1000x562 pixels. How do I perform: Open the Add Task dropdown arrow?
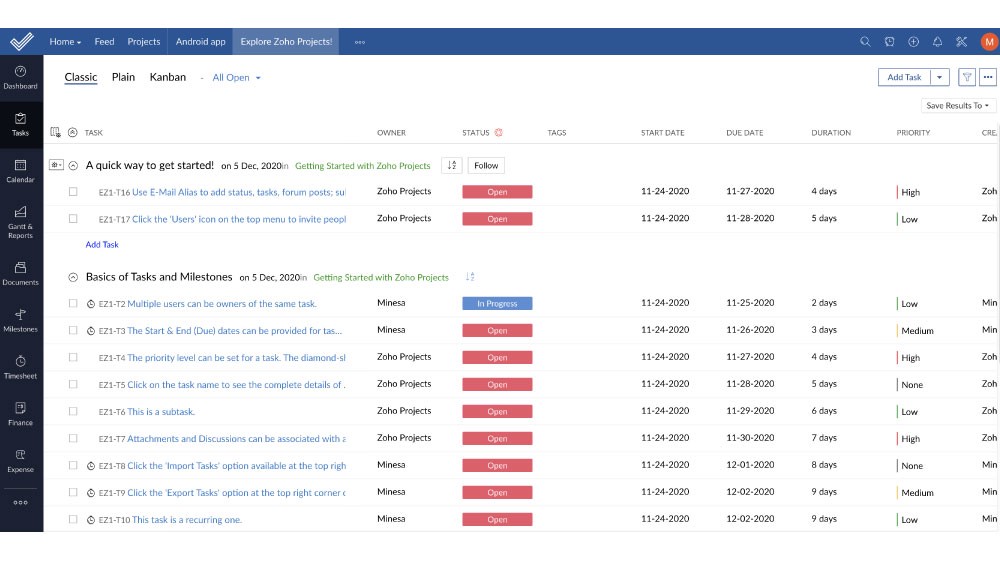[x=939, y=77]
